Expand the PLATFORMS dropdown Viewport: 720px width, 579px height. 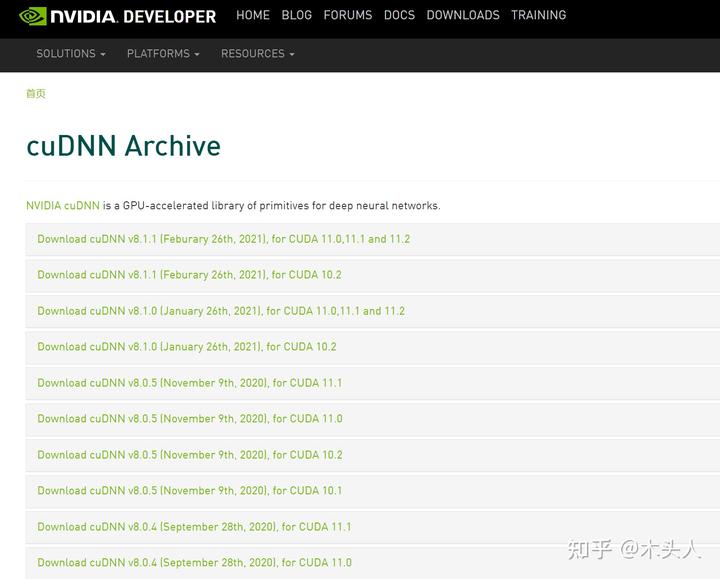(163, 54)
